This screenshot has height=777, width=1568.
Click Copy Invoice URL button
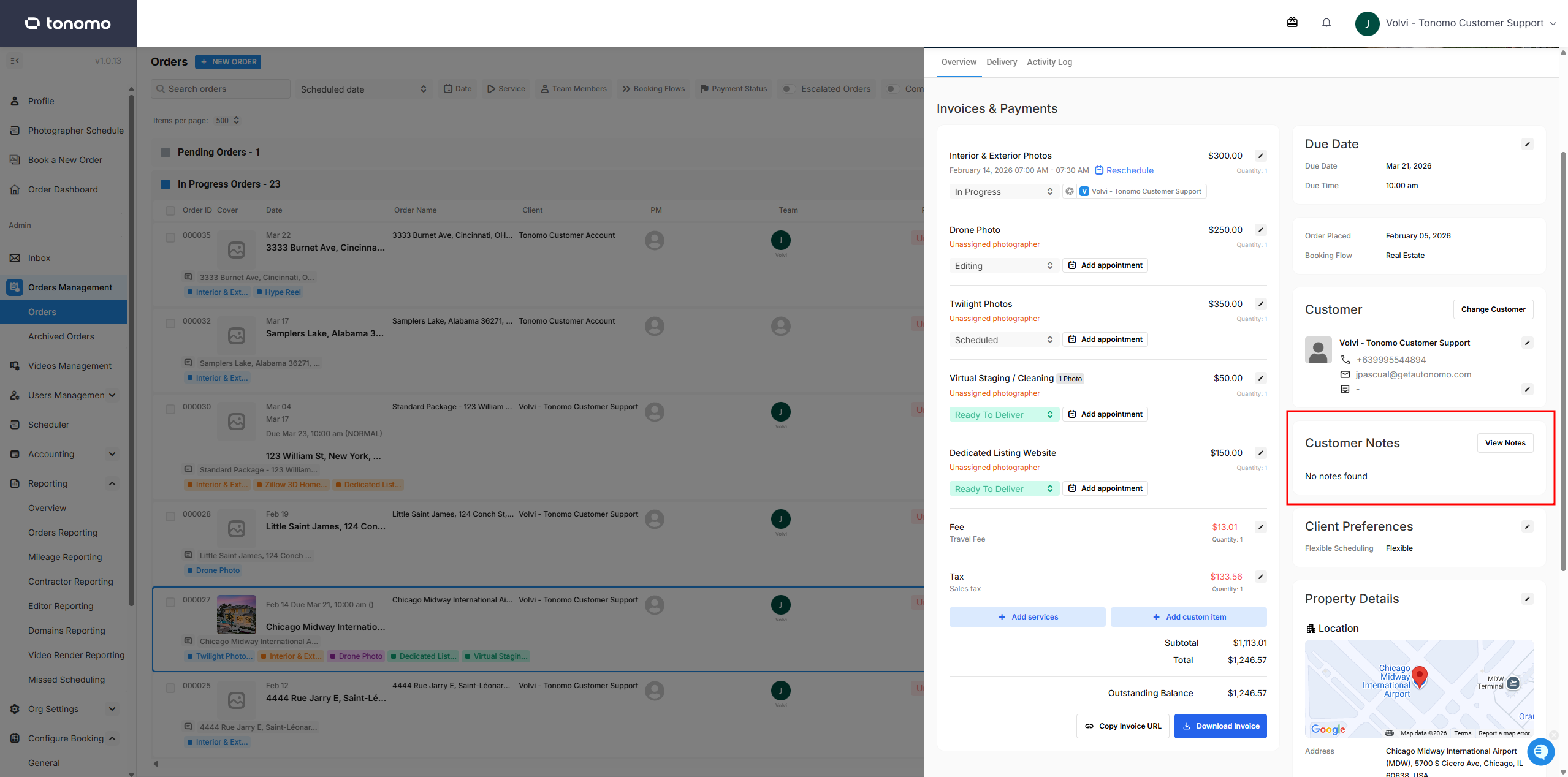coord(1123,726)
